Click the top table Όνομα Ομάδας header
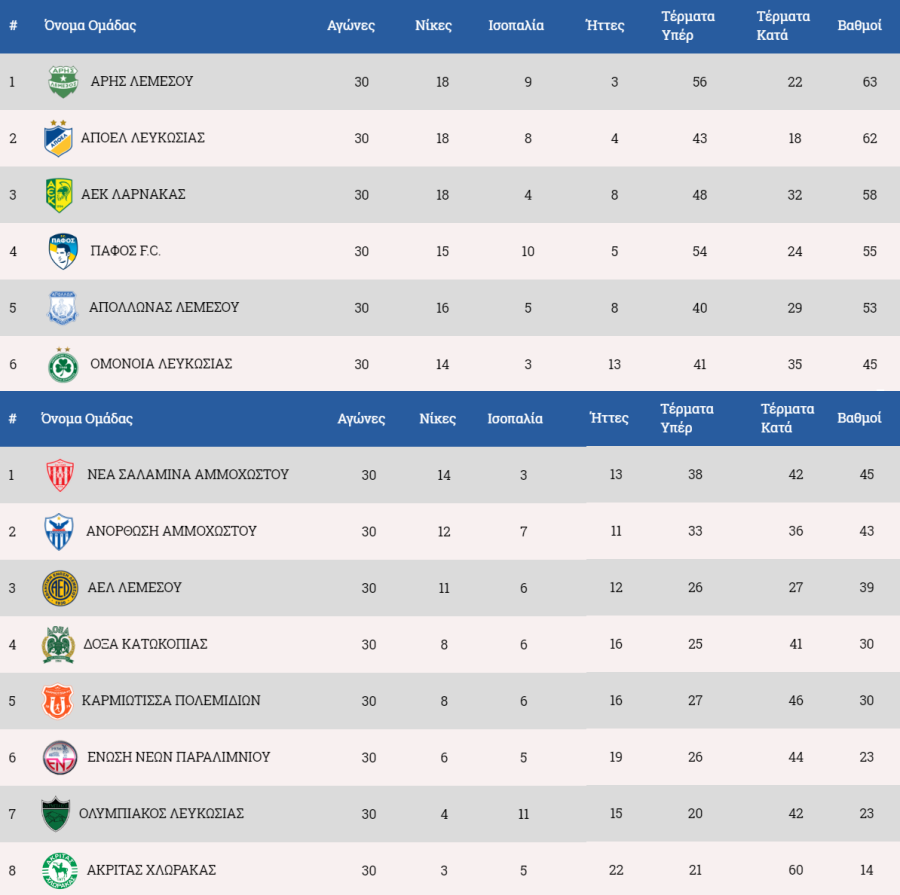Screen dimensions: 900x895 click(90, 25)
